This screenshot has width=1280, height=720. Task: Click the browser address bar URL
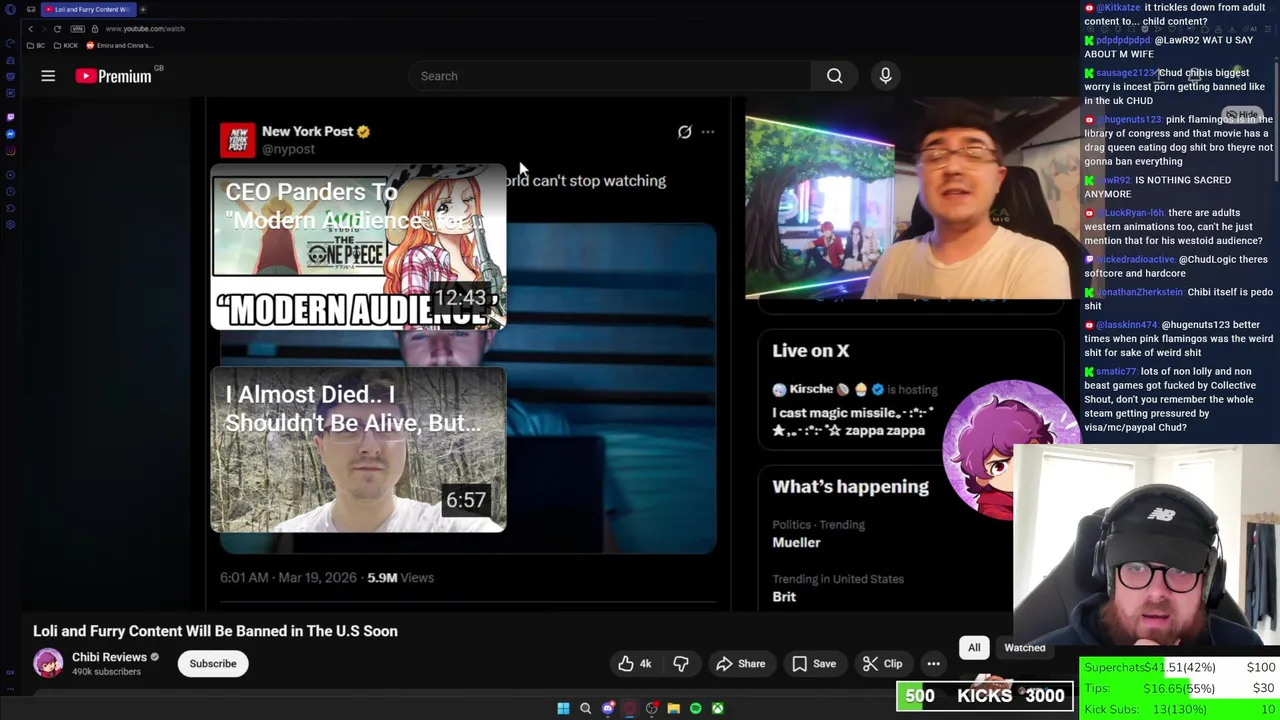[x=145, y=29]
